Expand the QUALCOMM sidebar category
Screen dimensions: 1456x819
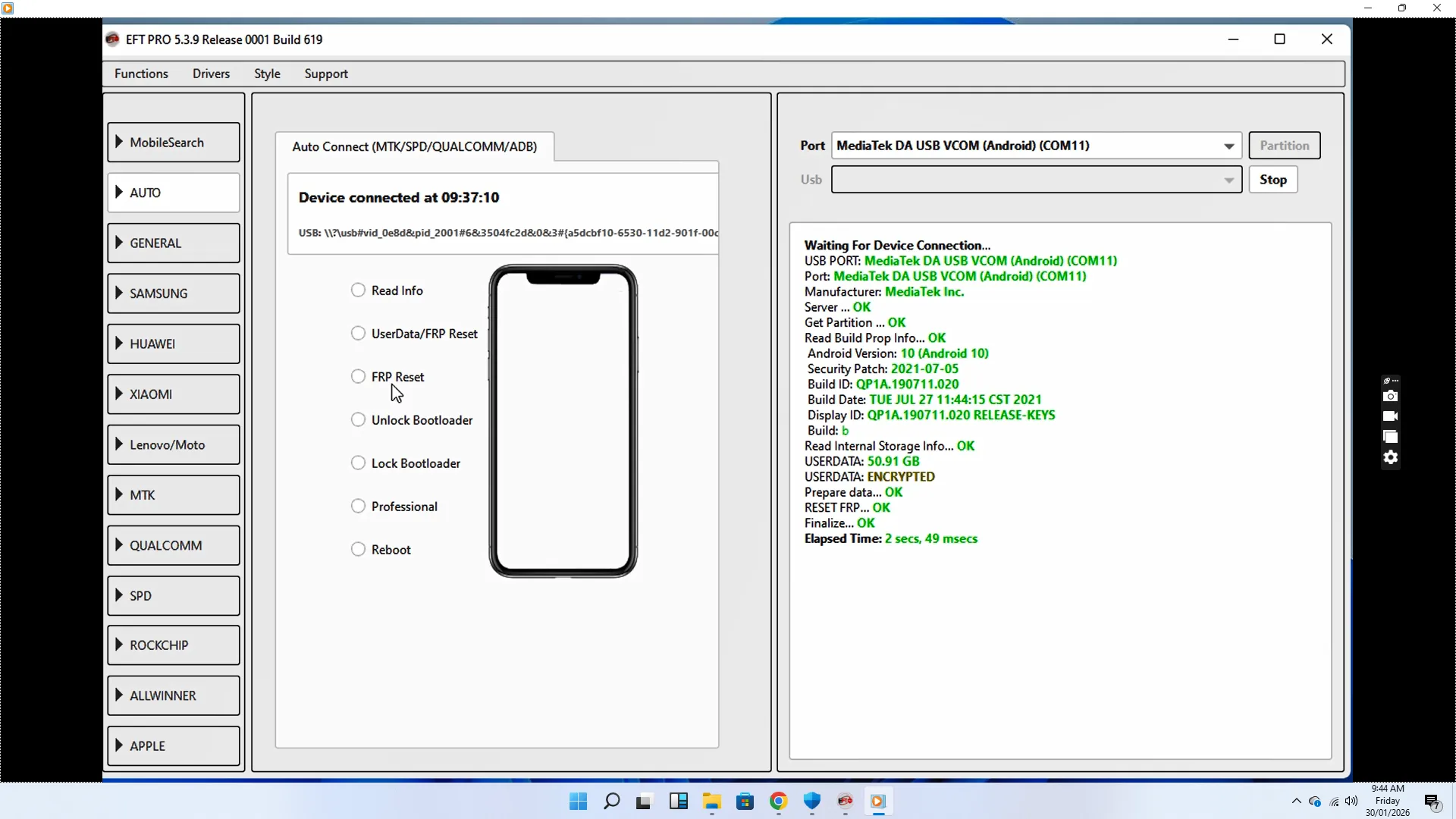[x=174, y=545]
